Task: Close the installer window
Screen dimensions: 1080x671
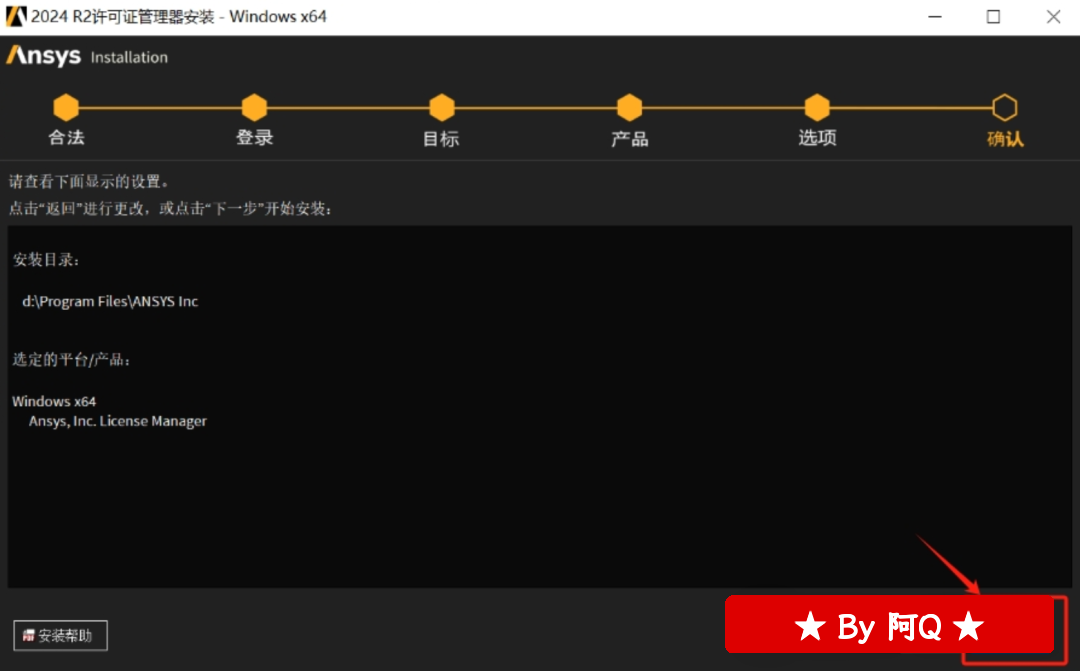Action: [1053, 17]
